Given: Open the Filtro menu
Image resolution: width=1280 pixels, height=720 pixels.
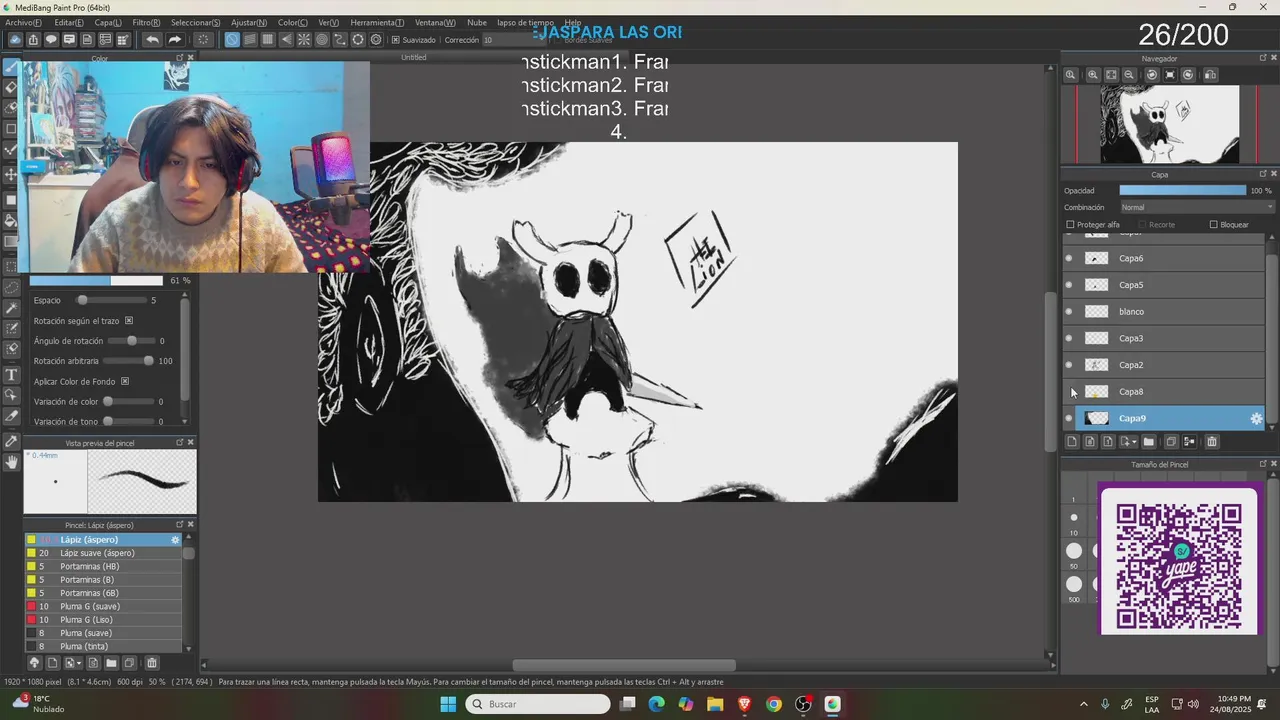Looking at the screenshot, I should tap(146, 22).
